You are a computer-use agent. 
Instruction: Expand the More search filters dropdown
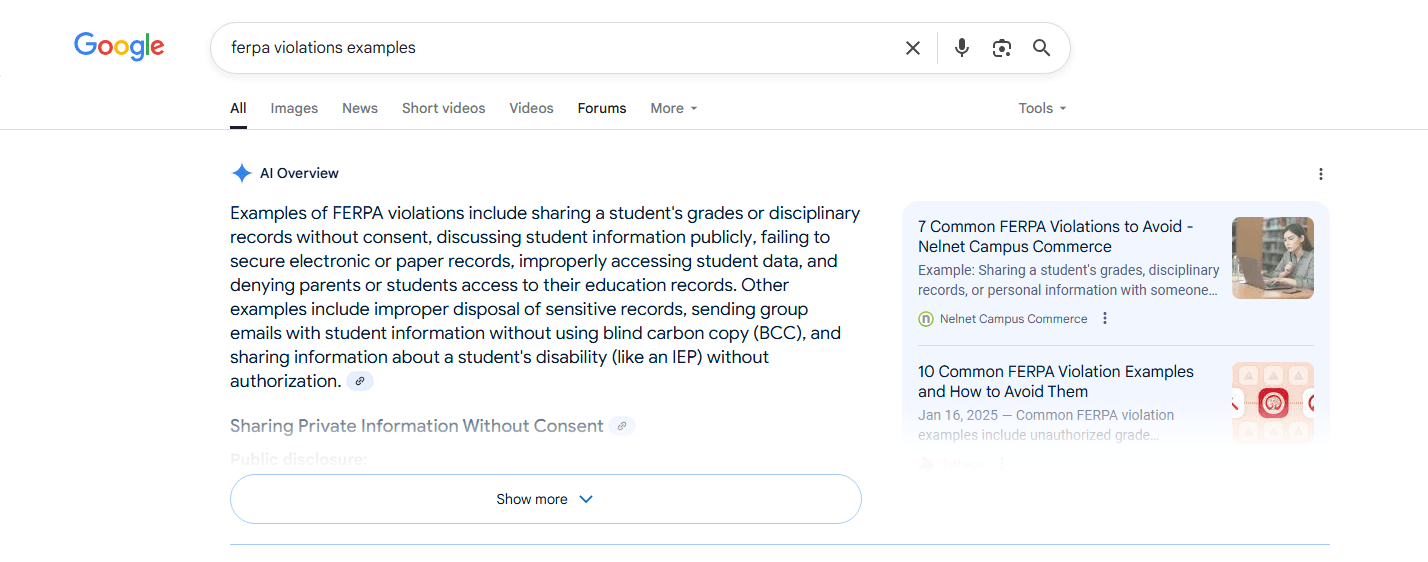(x=673, y=108)
